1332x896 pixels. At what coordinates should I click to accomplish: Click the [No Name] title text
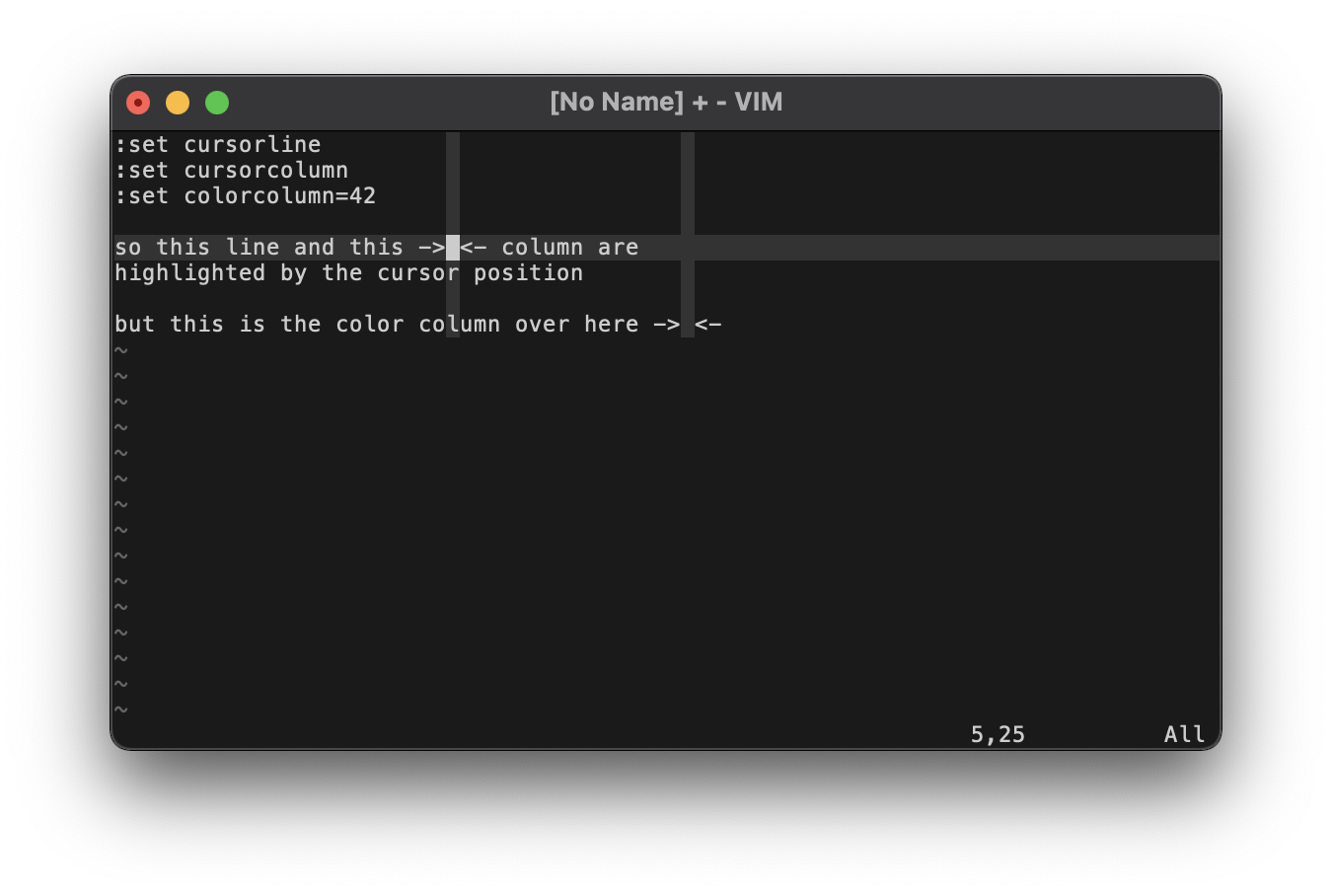point(618,102)
